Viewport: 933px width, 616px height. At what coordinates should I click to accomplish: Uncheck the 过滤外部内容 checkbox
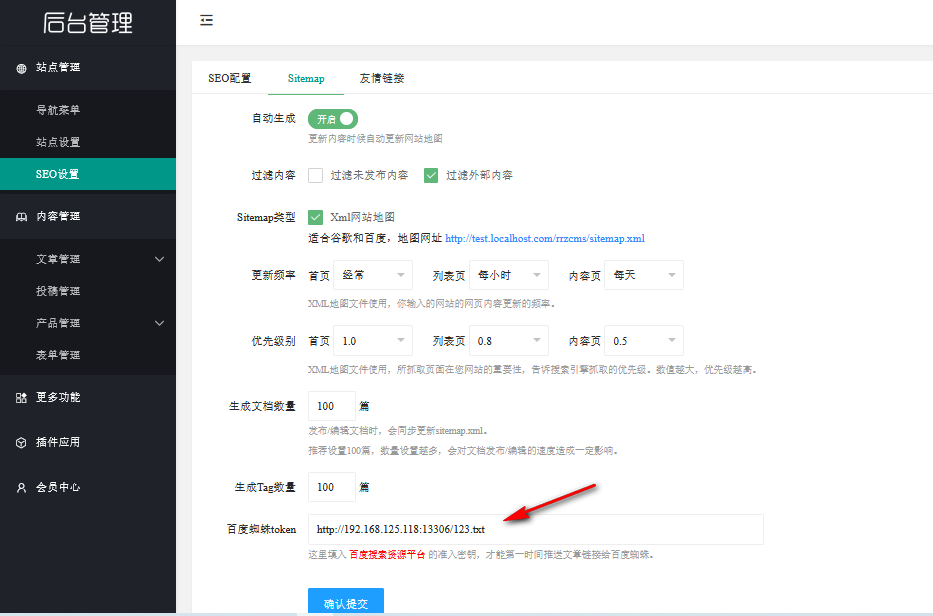431,175
